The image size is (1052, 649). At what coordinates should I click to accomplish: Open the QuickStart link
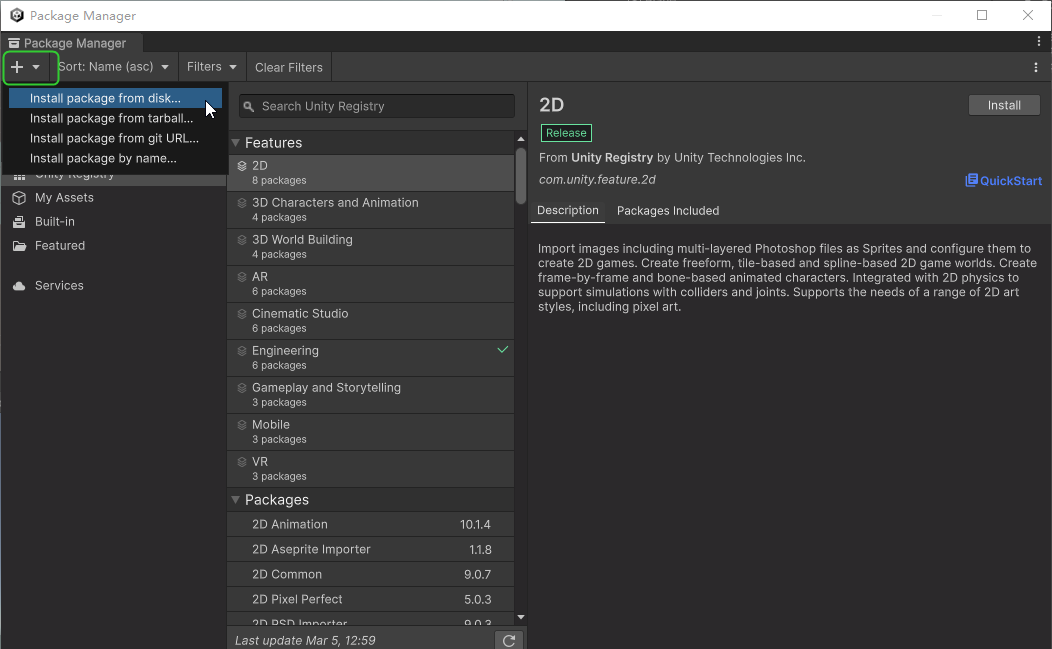1004,181
